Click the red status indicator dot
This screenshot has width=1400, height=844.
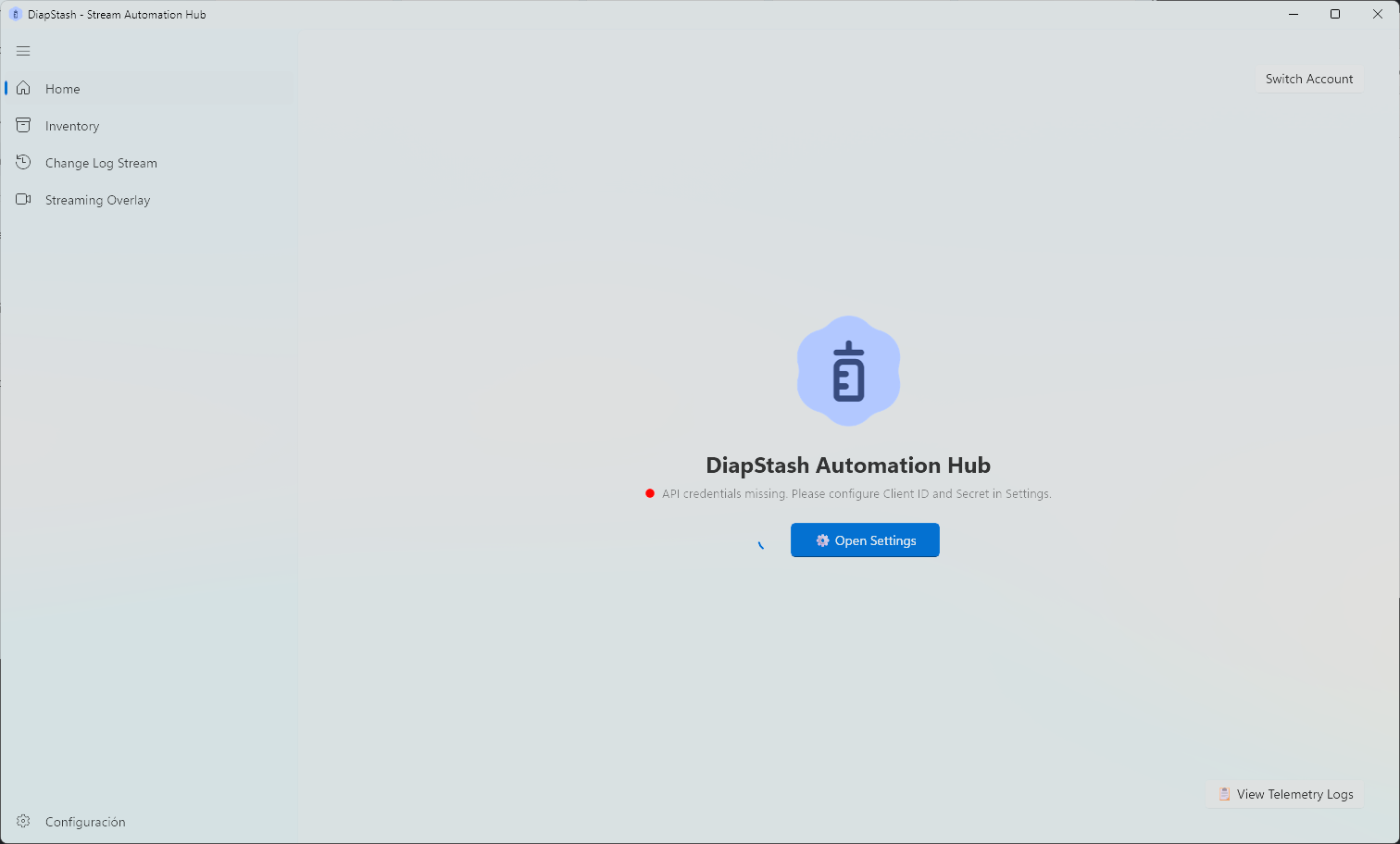tap(650, 493)
